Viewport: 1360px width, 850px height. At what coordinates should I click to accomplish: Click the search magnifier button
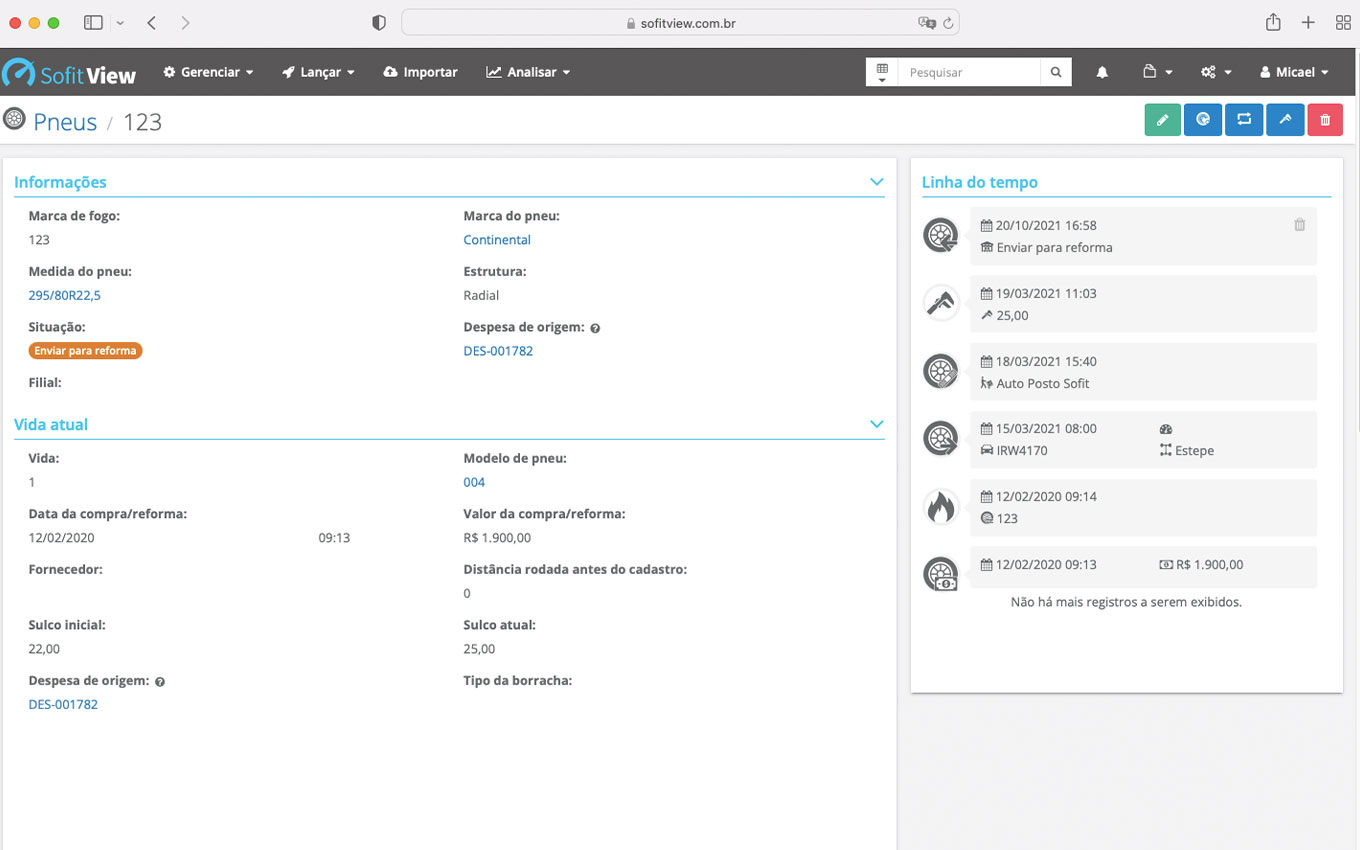point(1056,72)
